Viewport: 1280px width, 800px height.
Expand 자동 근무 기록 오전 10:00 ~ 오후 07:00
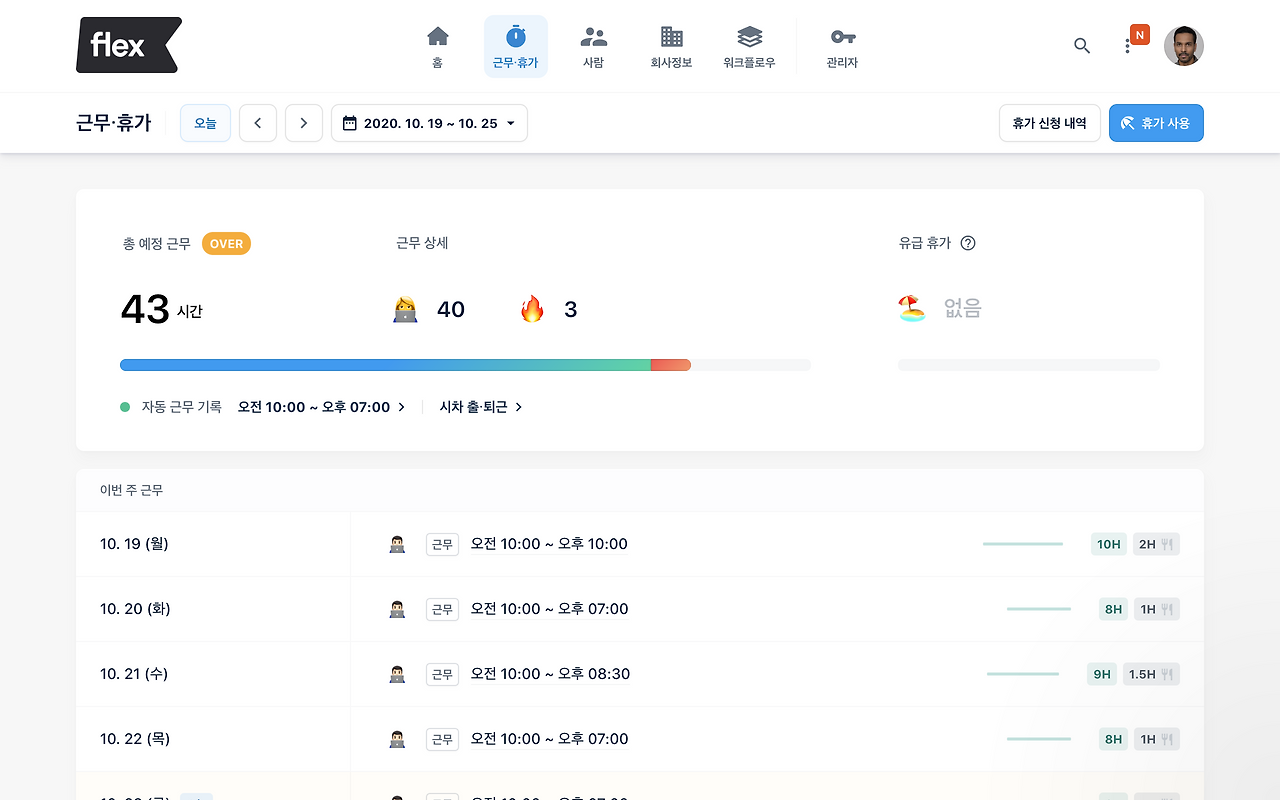point(321,407)
